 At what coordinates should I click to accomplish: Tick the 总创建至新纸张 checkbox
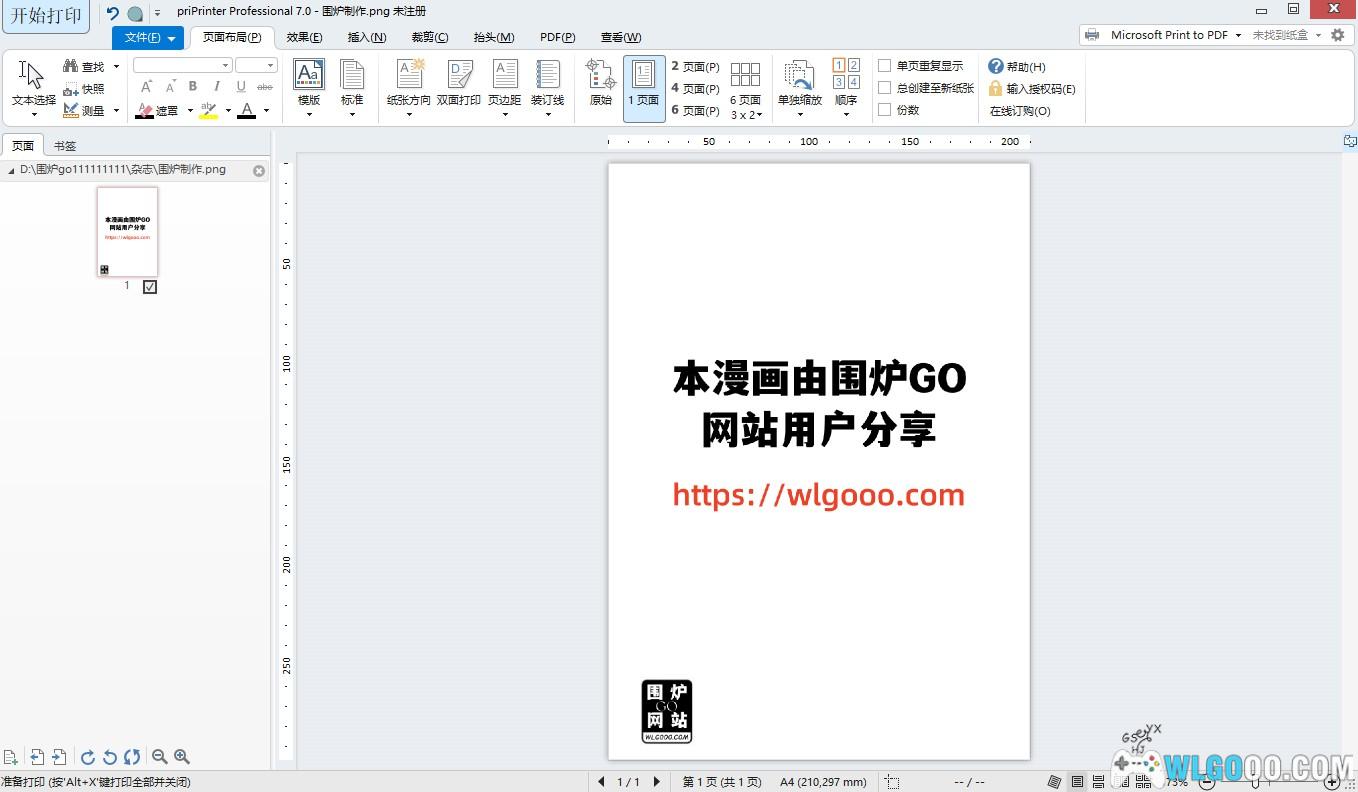[x=885, y=88]
